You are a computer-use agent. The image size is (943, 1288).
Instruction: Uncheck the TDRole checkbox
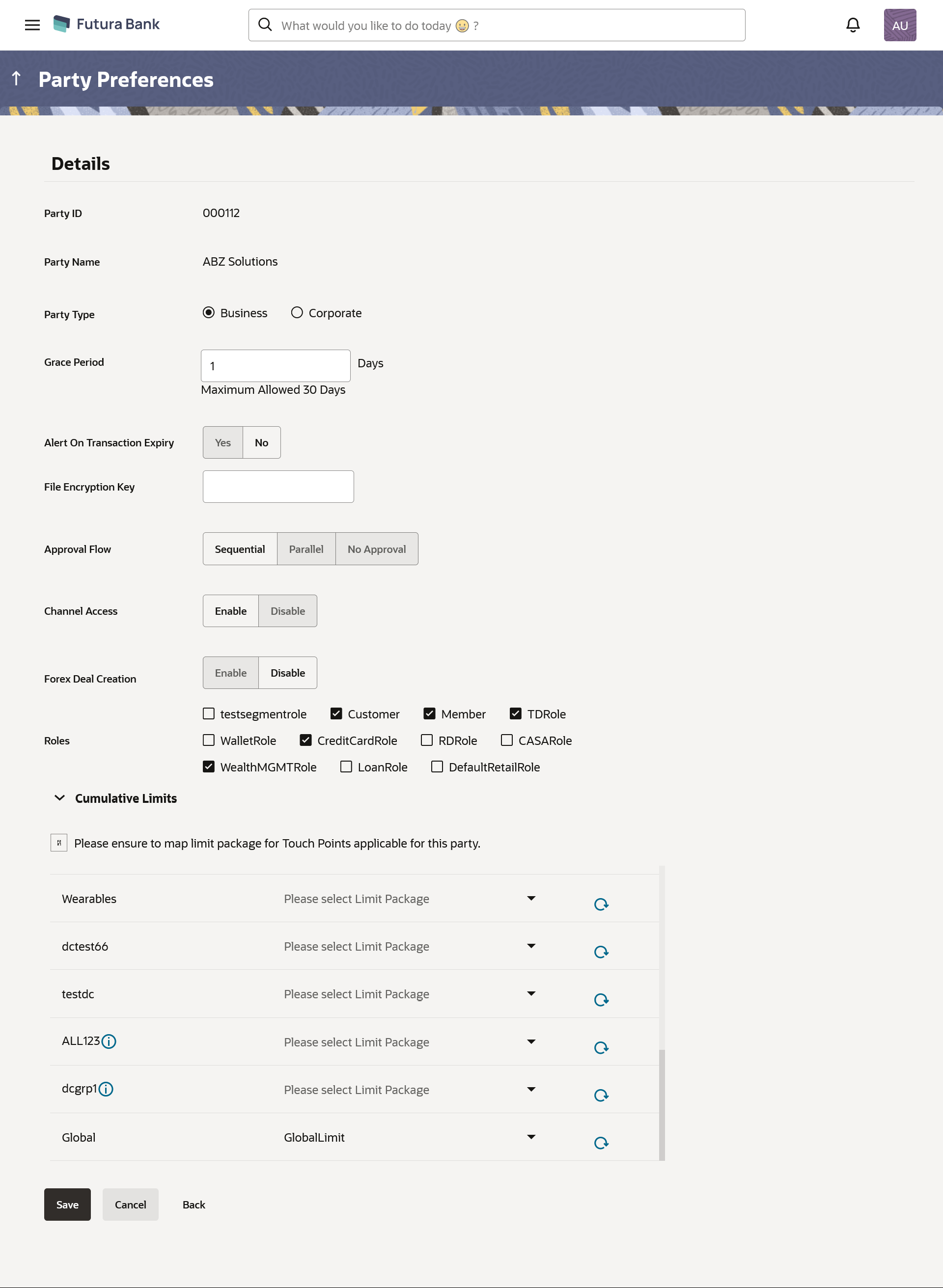pos(515,713)
